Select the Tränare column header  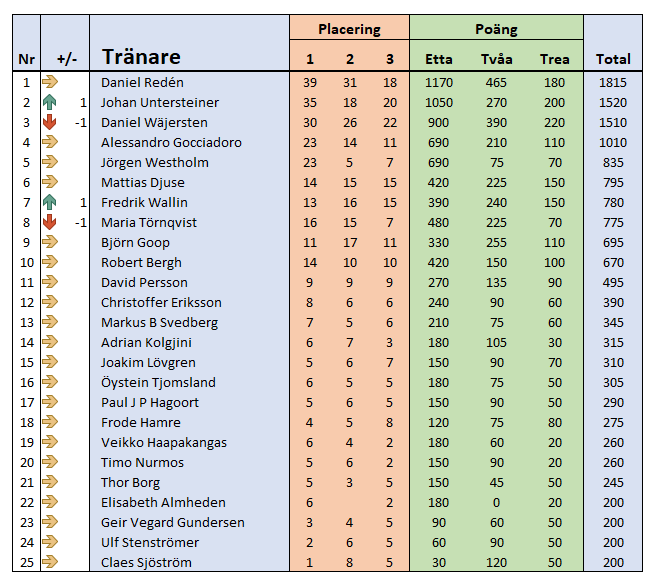click(141, 58)
